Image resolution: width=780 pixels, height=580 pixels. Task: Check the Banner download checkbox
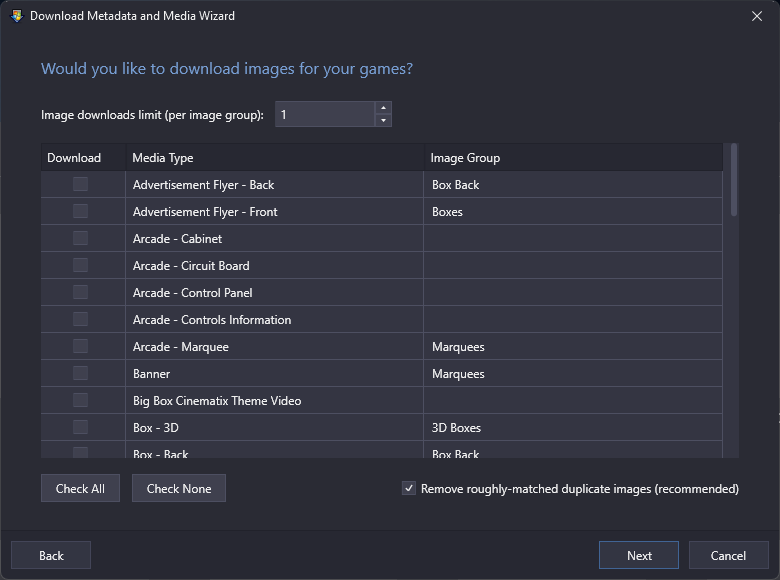tap(81, 373)
